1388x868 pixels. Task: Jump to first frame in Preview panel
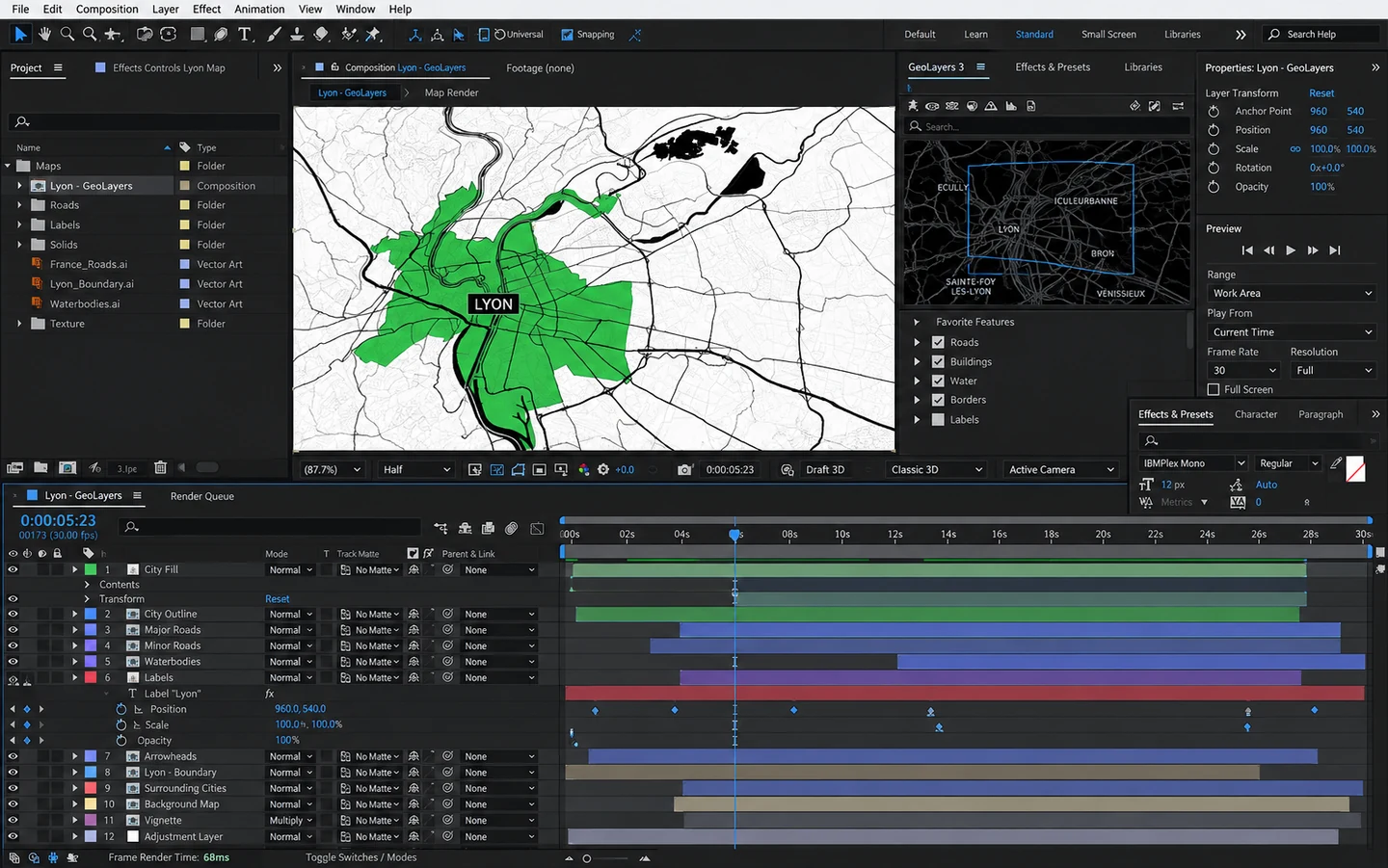pos(1247,250)
